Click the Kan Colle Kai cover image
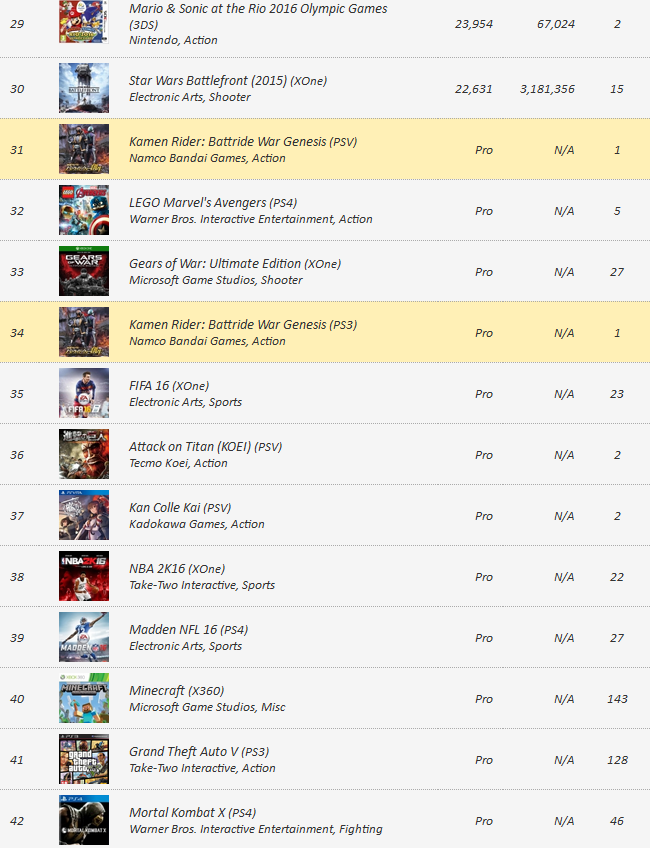Viewport: 651px width, 848px height. click(84, 515)
